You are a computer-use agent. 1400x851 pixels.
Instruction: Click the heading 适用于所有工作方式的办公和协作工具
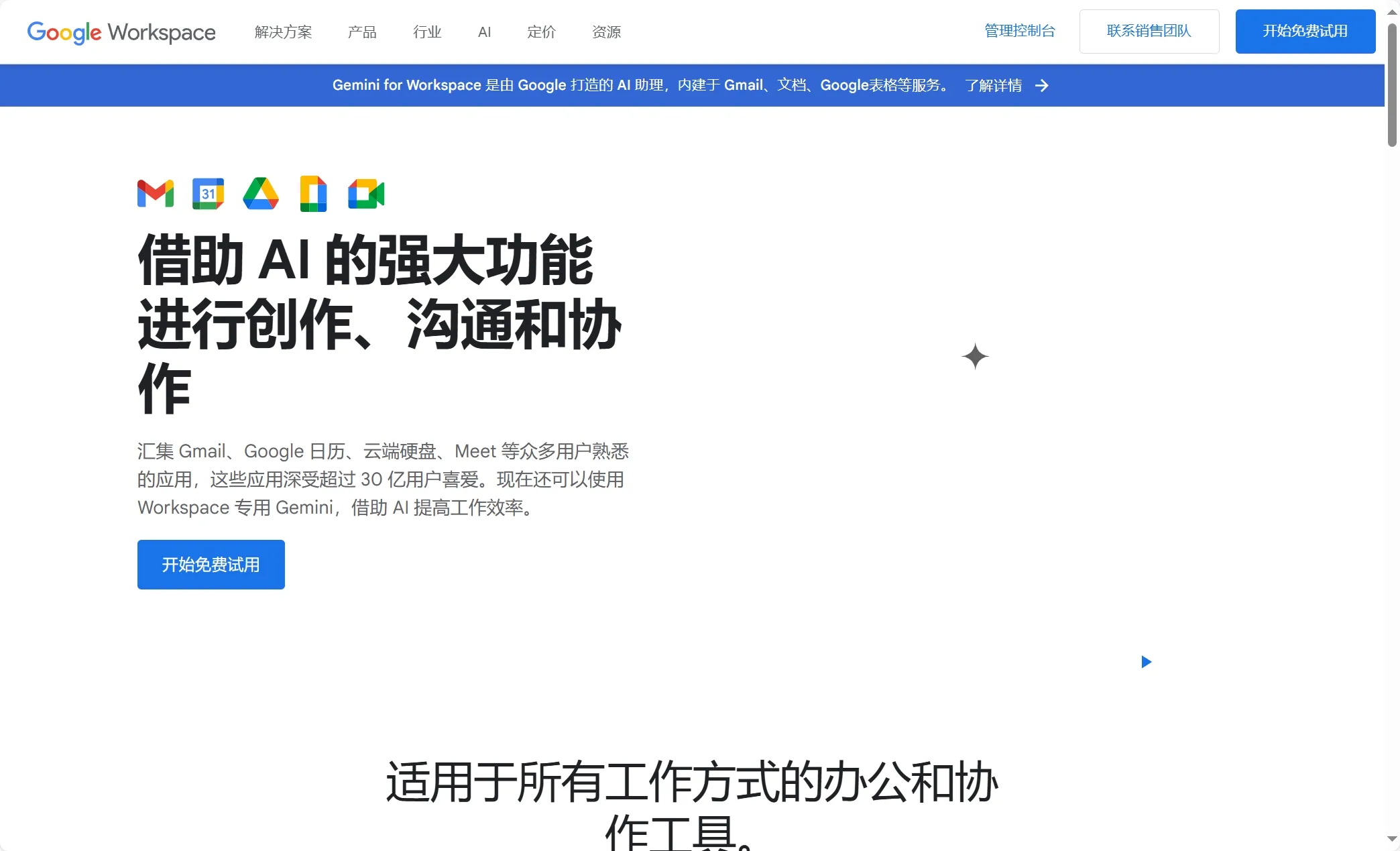click(692, 805)
